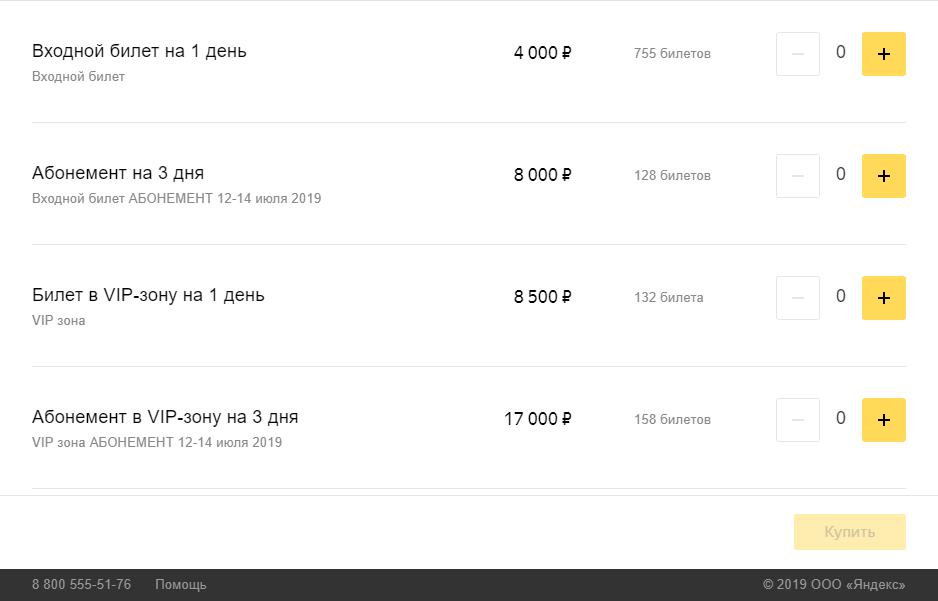The image size is (938, 601).
Task: Open the Помощь link in footer
Action: point(181,585)
